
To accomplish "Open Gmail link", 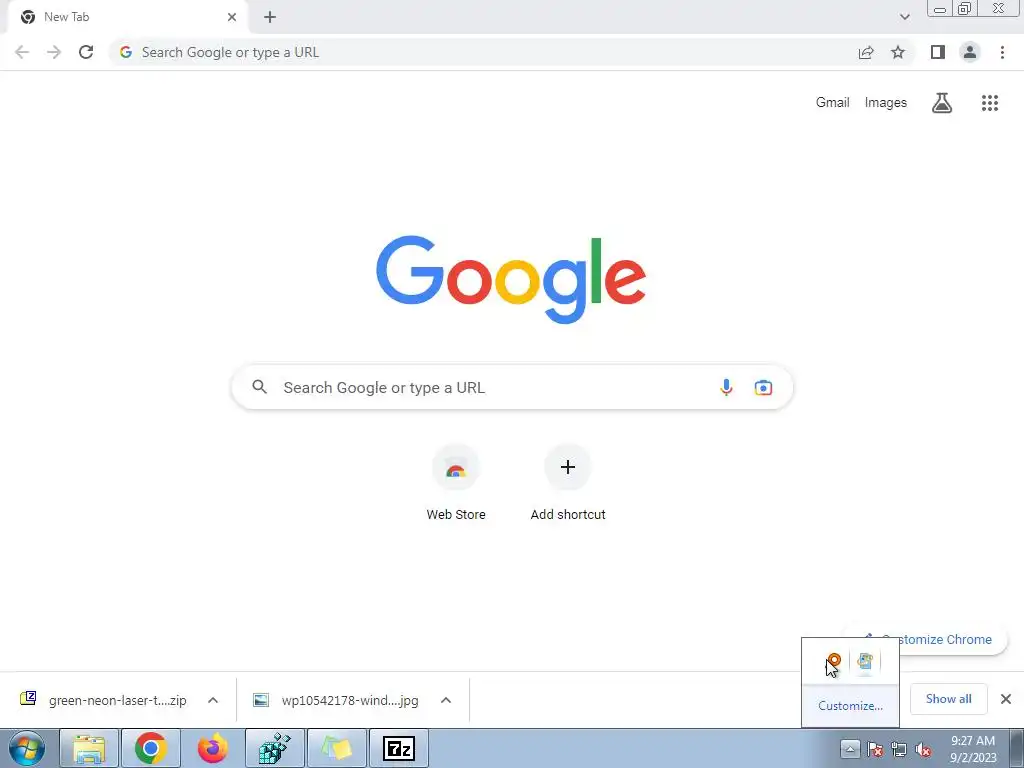I will pos(832,103).
